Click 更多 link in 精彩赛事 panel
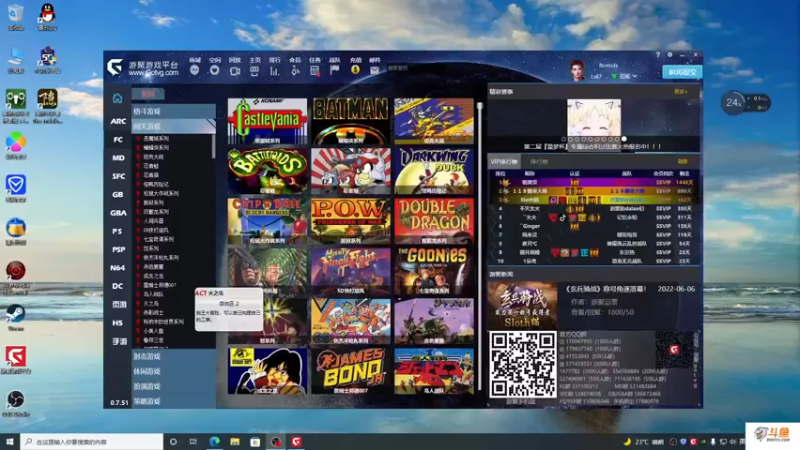 (x=680, y=92)
